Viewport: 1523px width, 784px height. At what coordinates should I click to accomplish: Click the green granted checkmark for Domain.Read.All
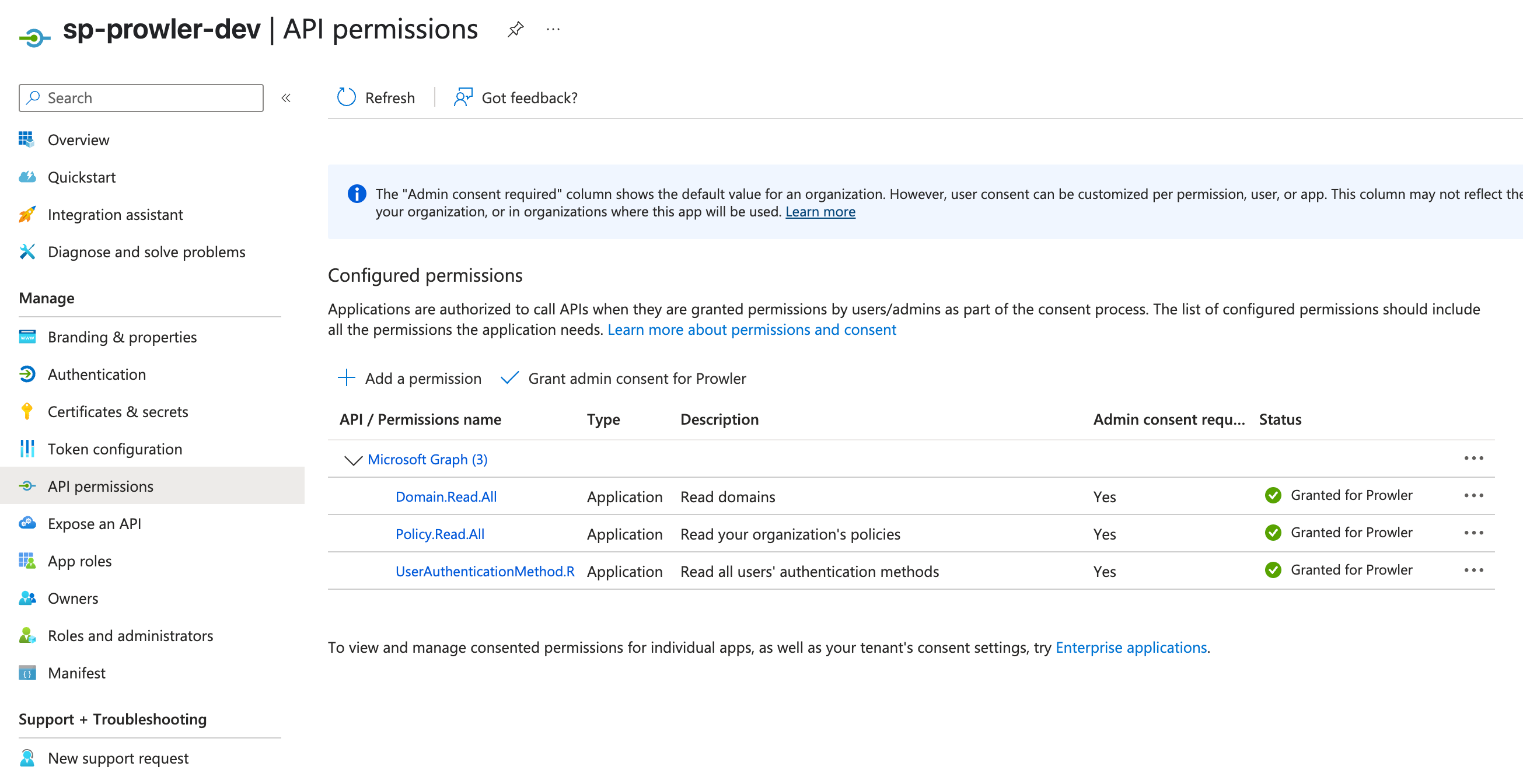point(1273,495)
